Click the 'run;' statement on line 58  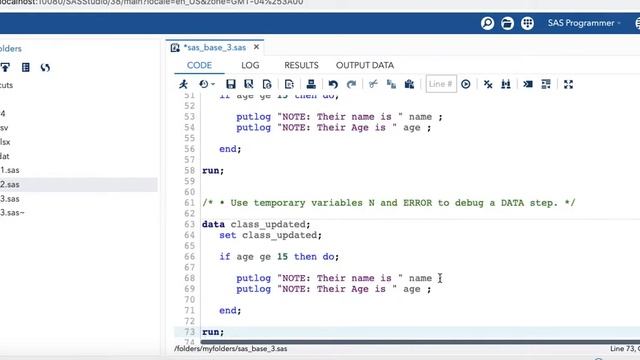[x=213, y=171]
